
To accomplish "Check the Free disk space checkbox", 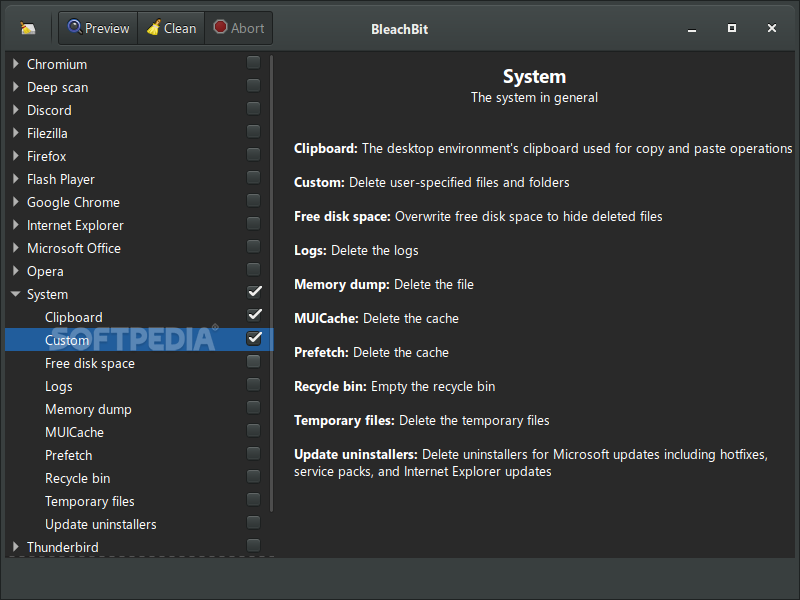I will (x=254, y=362).
